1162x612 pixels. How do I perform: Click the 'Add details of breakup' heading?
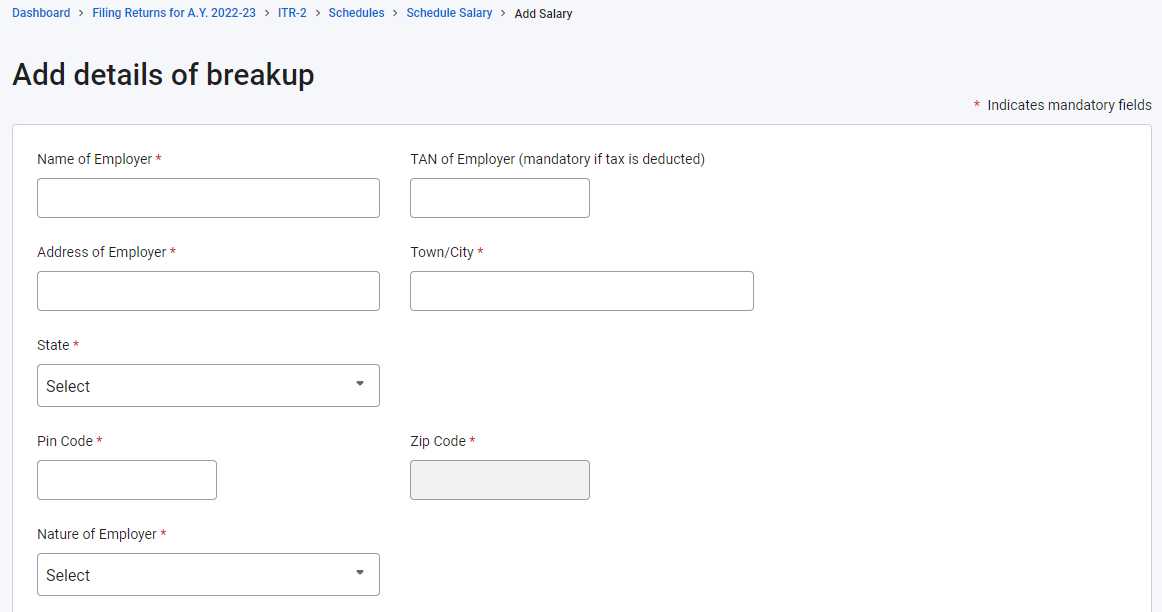coord(163,74)
